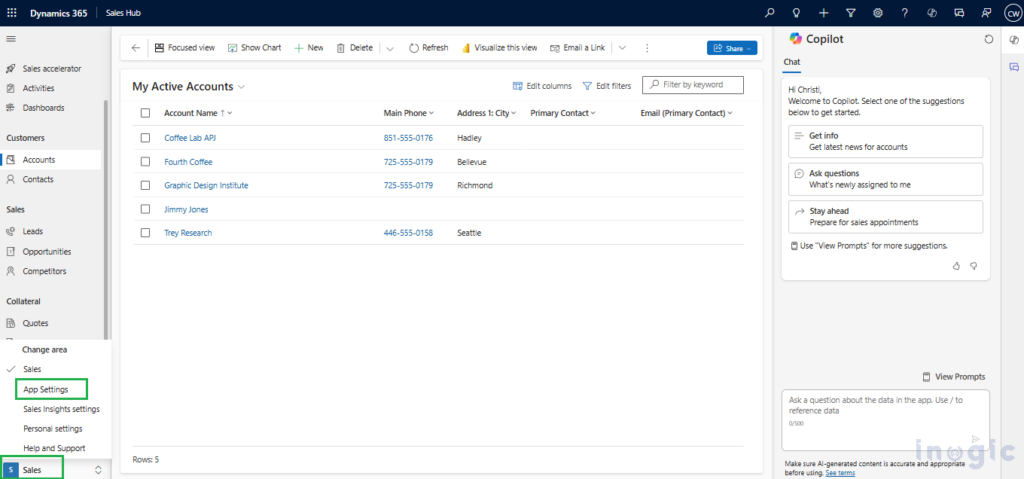The width and height of the screenshot is (1024, 479).
Task: Open the app launcher waffle icon
Action: click(x=12, y=12)
